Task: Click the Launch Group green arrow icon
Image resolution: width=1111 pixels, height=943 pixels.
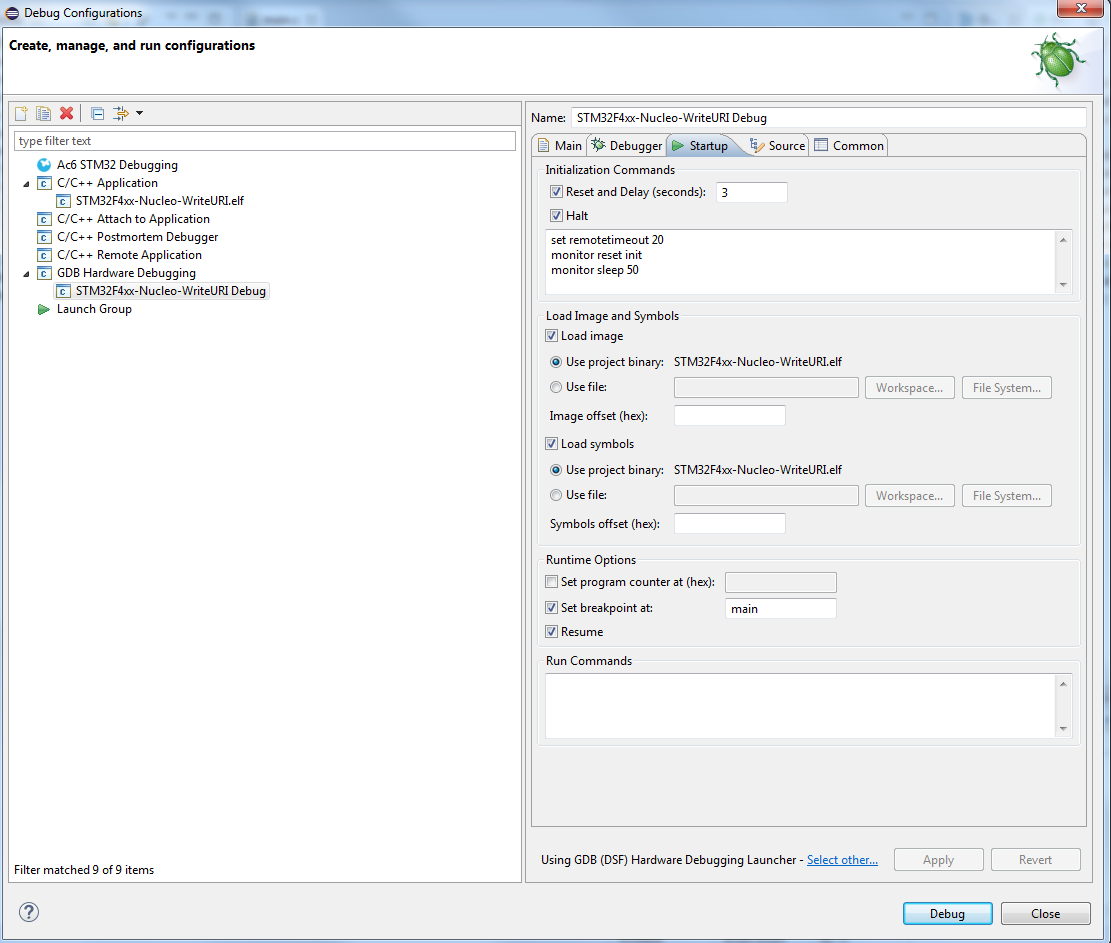Action: click(x=43, y=309)
